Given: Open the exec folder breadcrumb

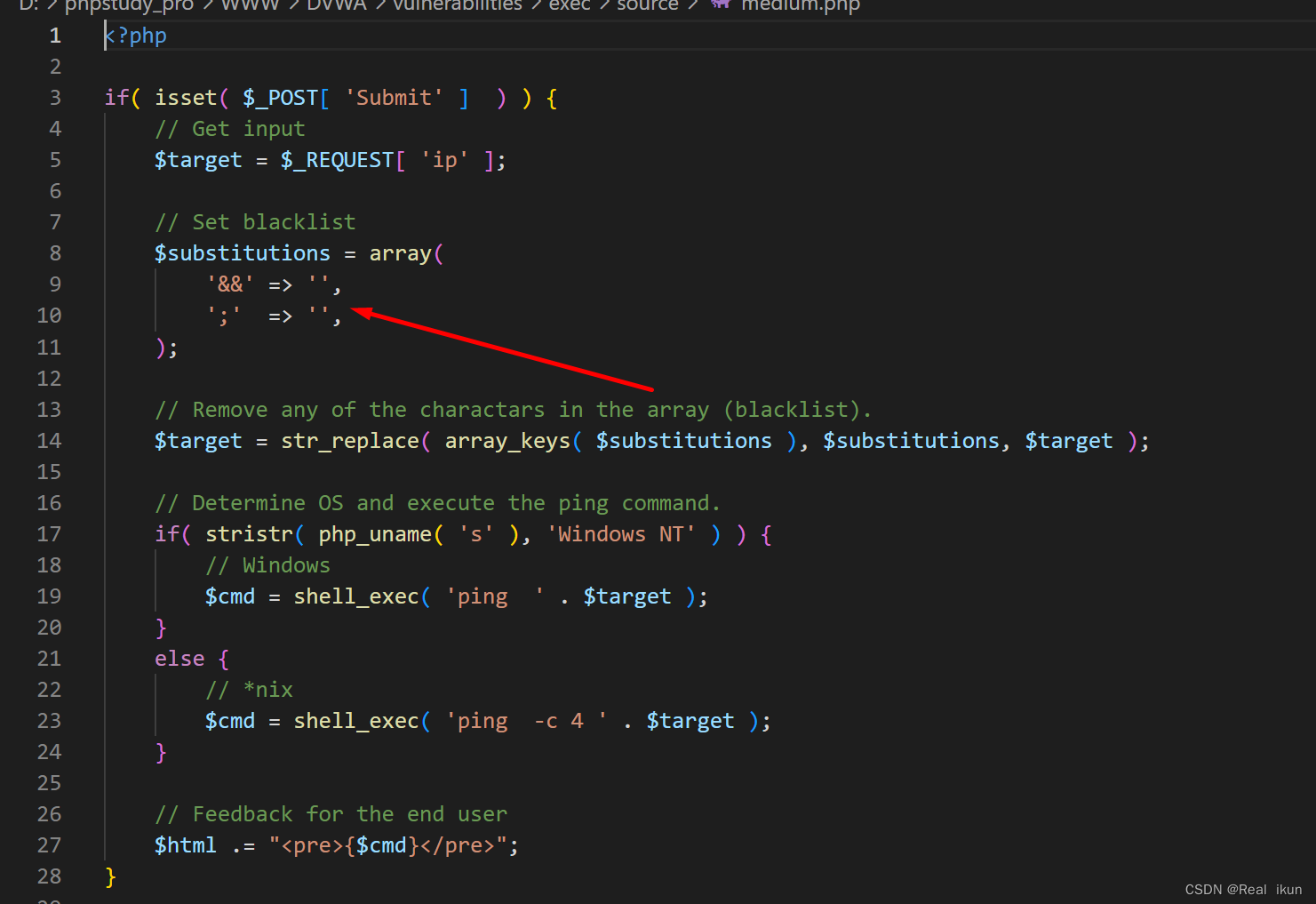Looking at the screenshot, I should (x=570, y=5).
